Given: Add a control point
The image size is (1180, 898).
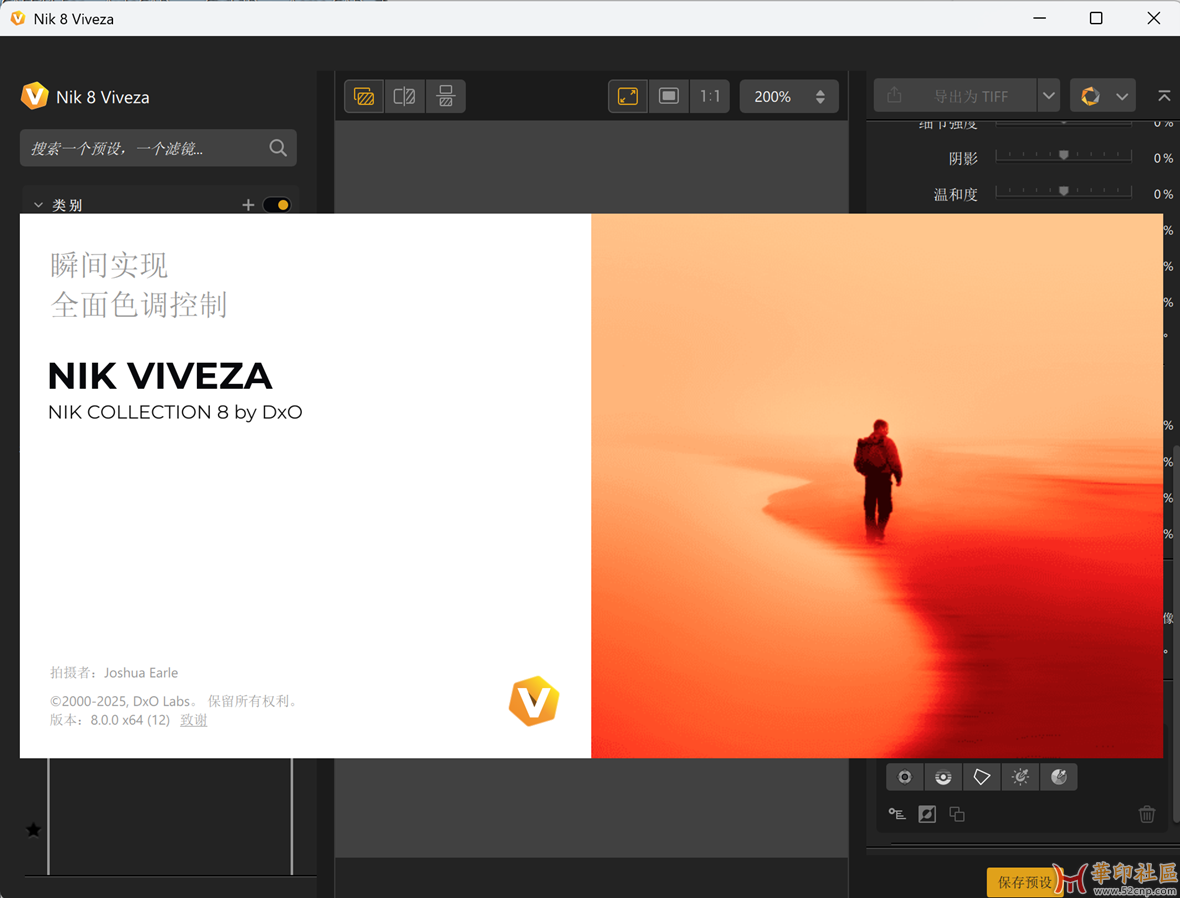Looking at the screenshot, I should 905,777.
